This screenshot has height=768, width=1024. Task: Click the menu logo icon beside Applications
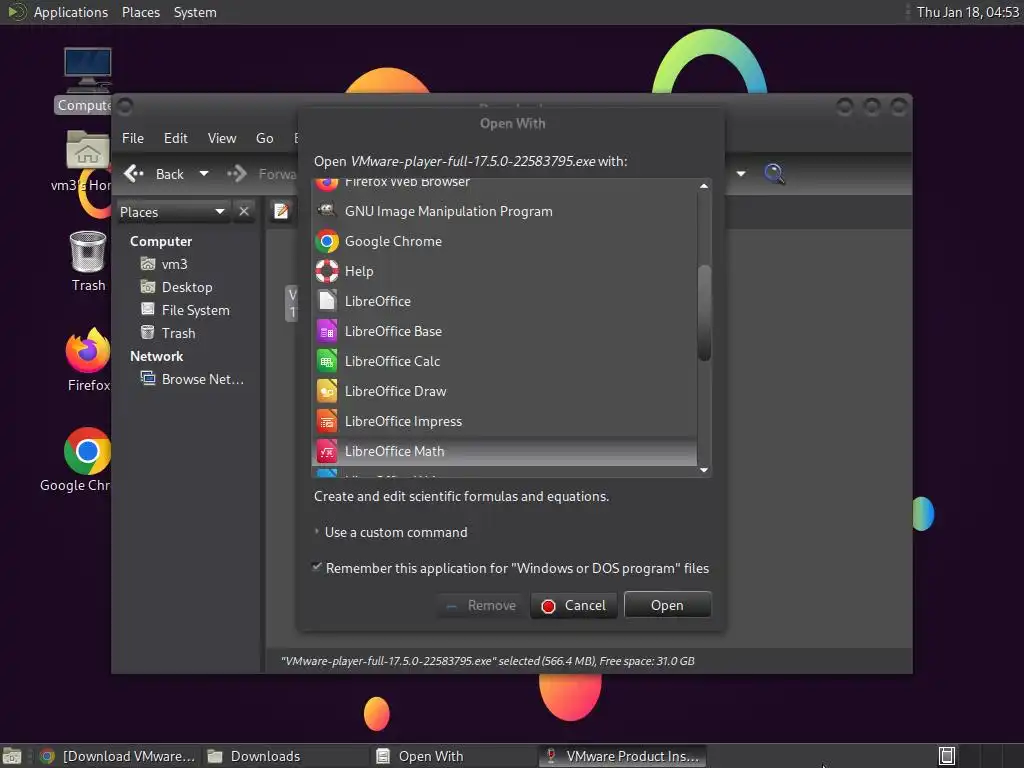16,12
